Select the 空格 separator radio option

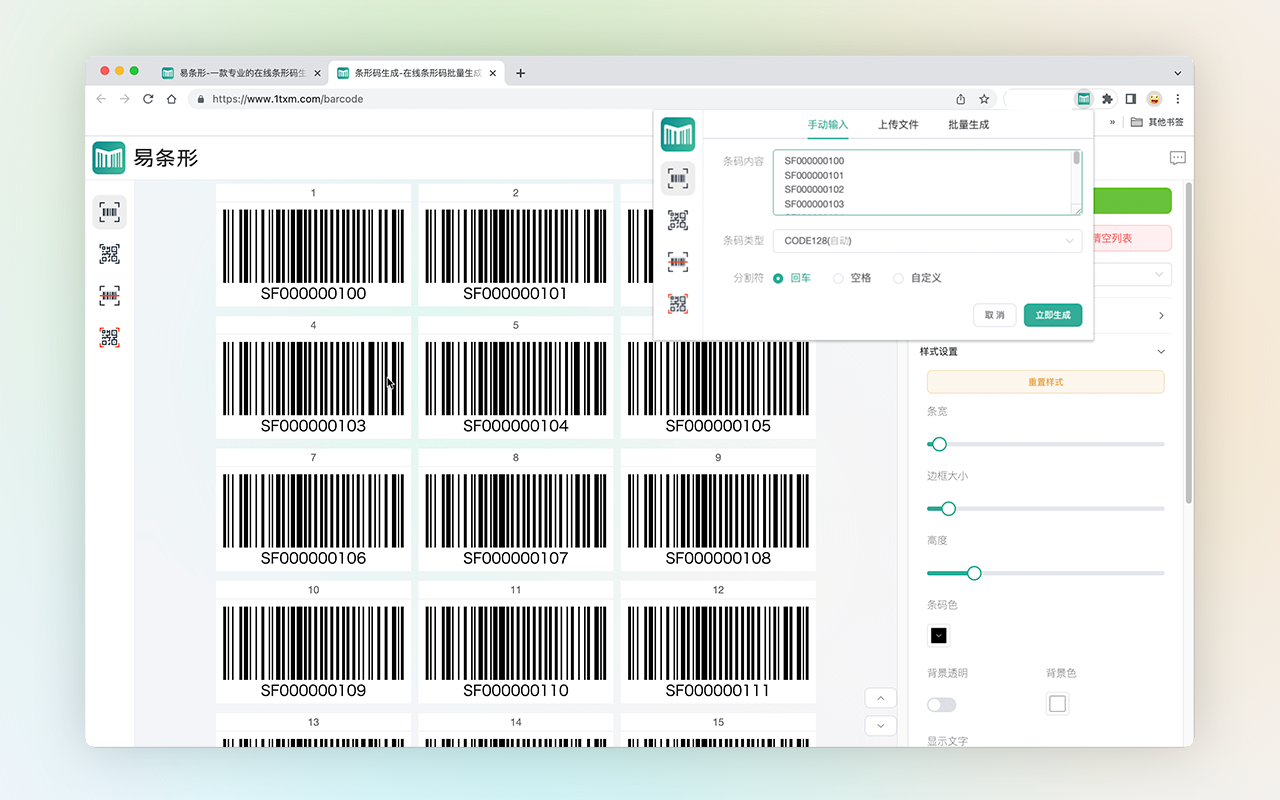[x=838, y=278]
